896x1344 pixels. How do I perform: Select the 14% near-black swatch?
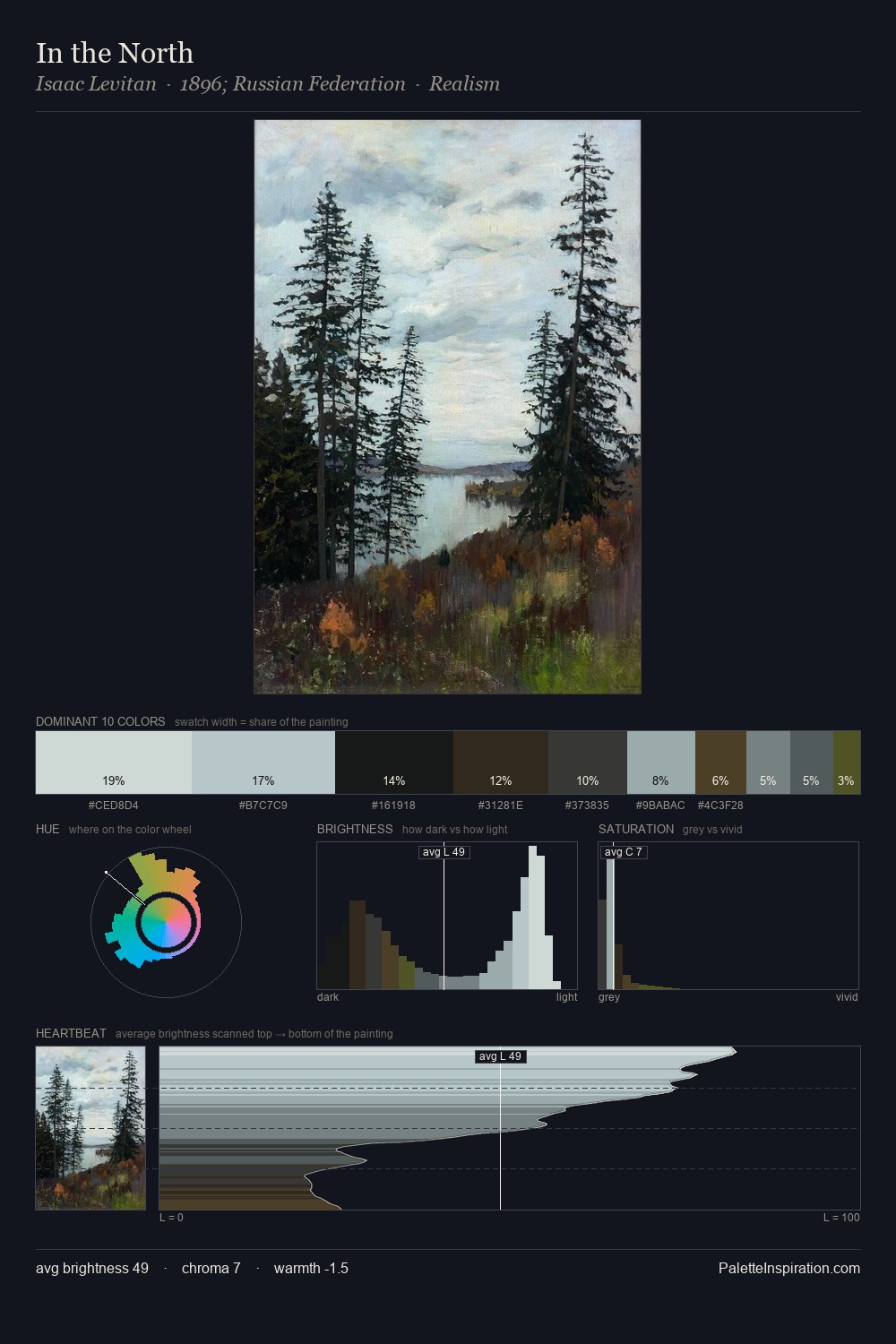394,762
